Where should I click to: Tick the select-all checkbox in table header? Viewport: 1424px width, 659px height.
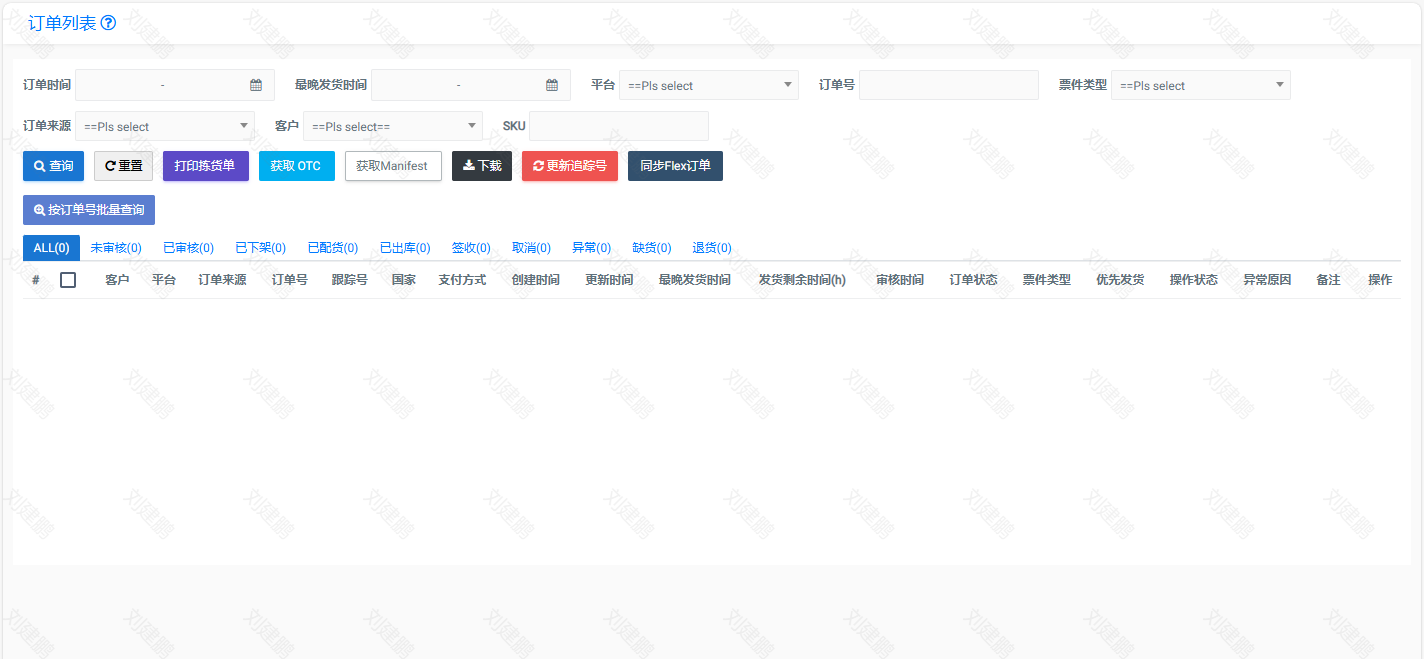click(68, 280)
